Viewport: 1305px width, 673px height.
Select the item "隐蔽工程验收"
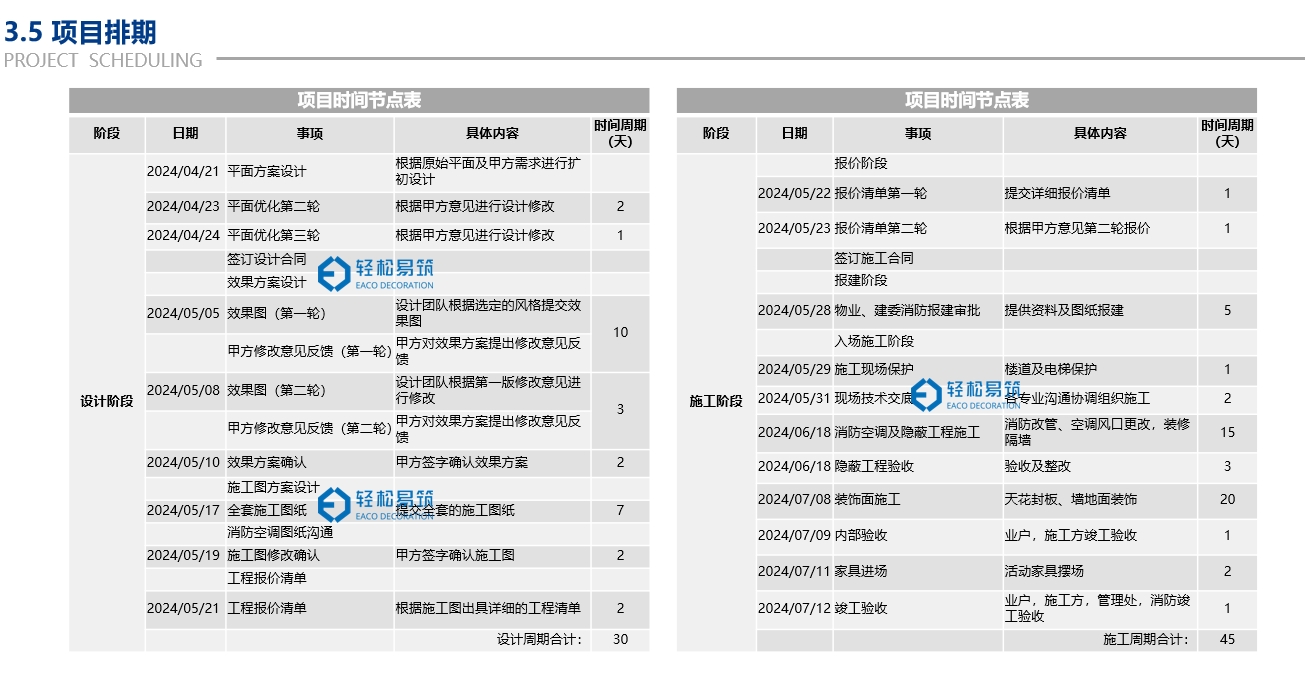pos(874,467)
